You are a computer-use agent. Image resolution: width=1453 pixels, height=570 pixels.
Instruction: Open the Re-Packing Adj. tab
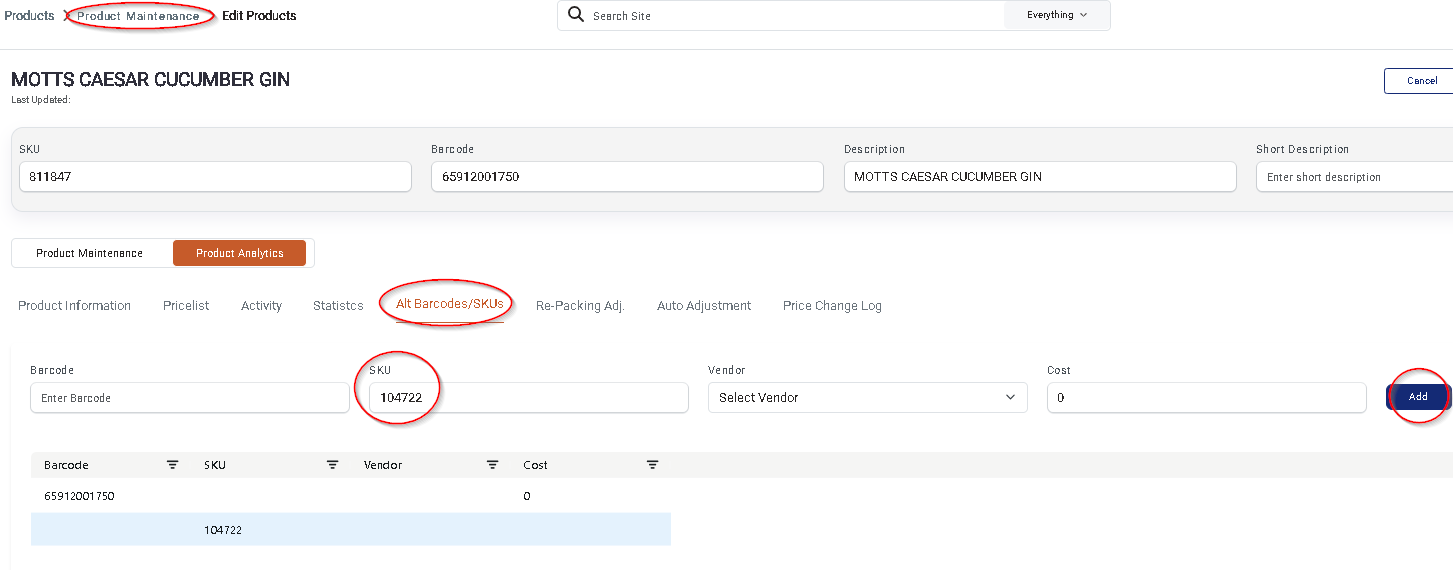point(580,306)
